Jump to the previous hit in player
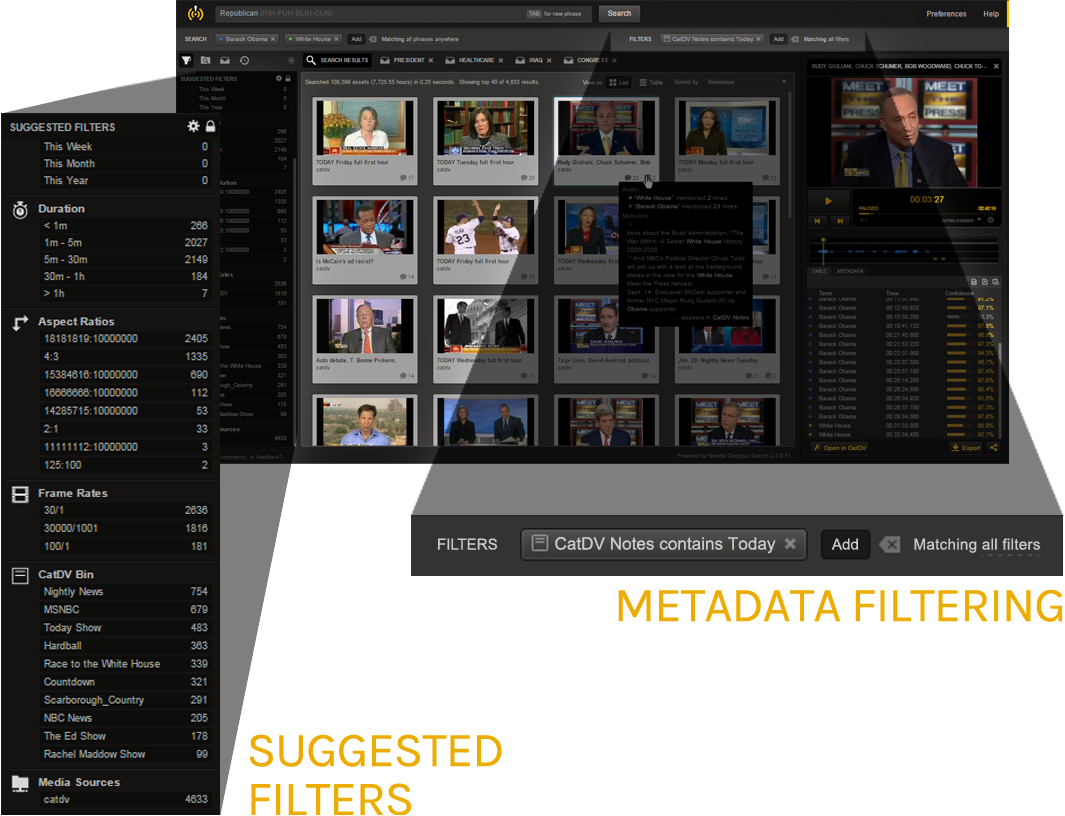The width and height of the screenshot is (1065, 816). [x=817, y=221]
